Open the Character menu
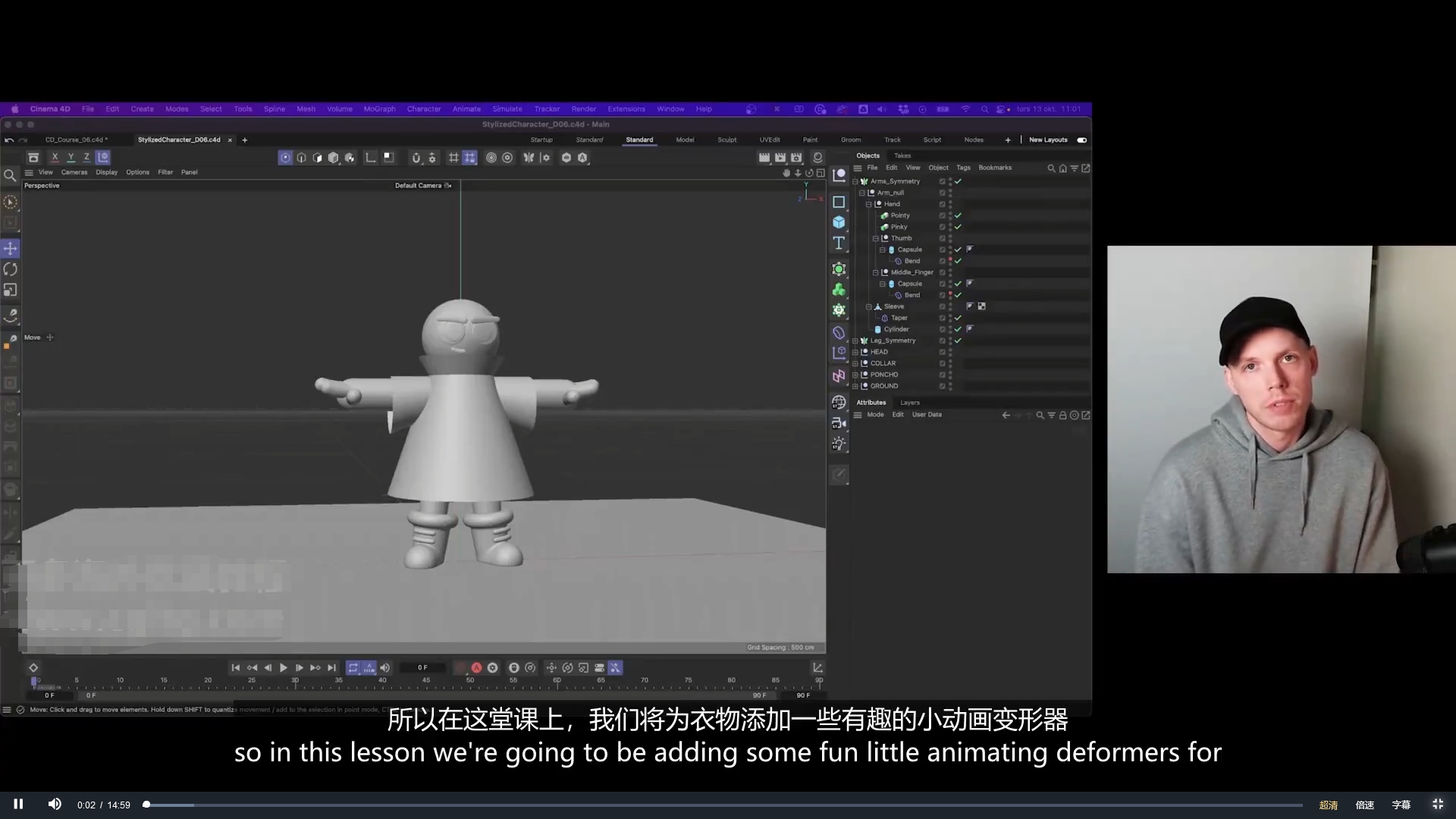 424,109
